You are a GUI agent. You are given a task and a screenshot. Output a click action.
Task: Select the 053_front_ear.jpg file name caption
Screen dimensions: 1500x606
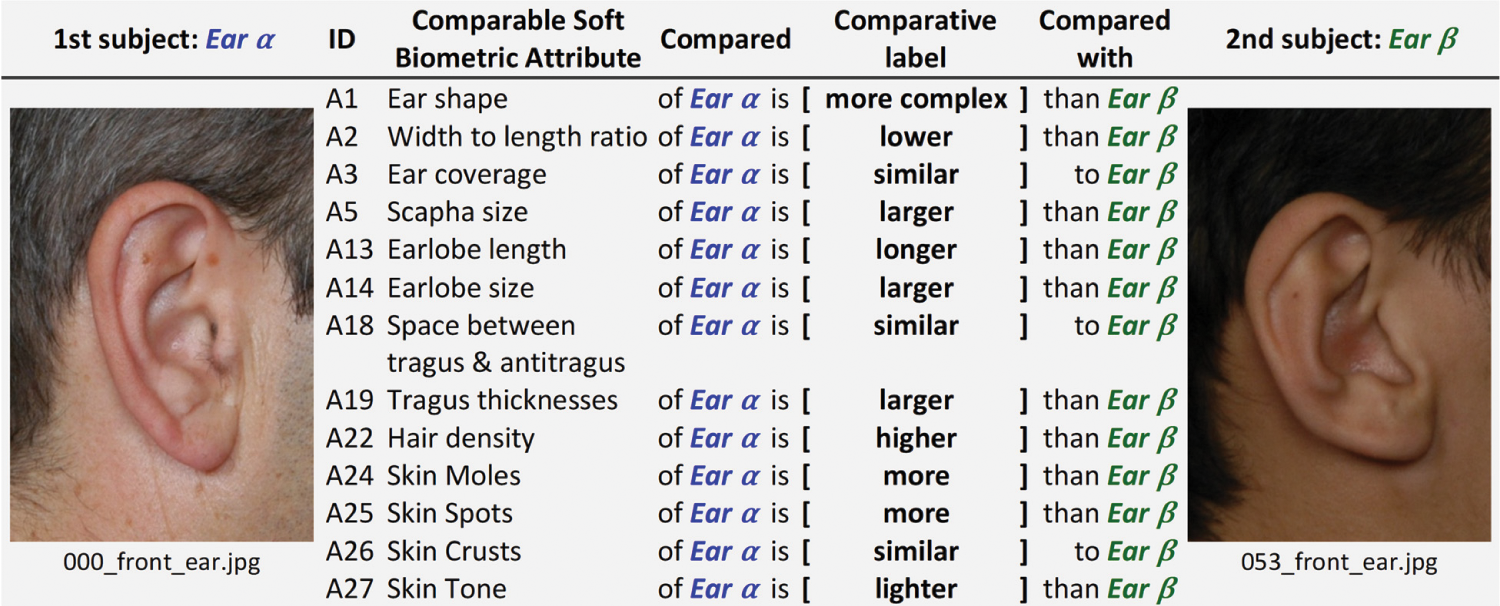point(1338,563)
